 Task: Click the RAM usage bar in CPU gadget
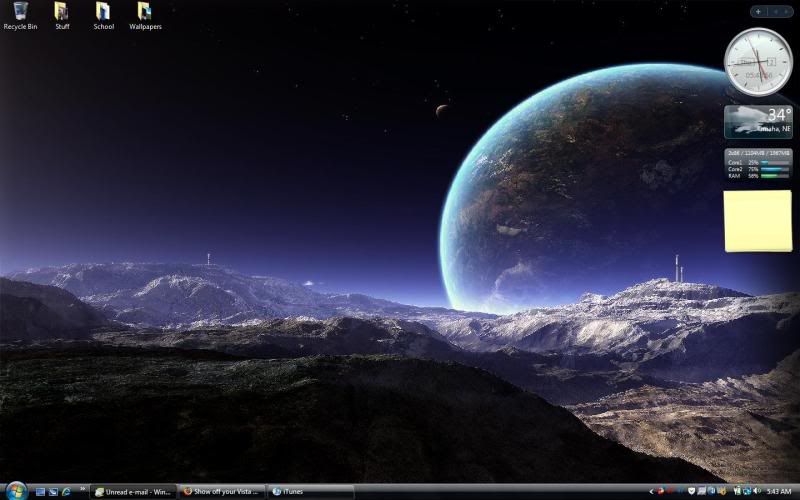(x=774, y=176)
